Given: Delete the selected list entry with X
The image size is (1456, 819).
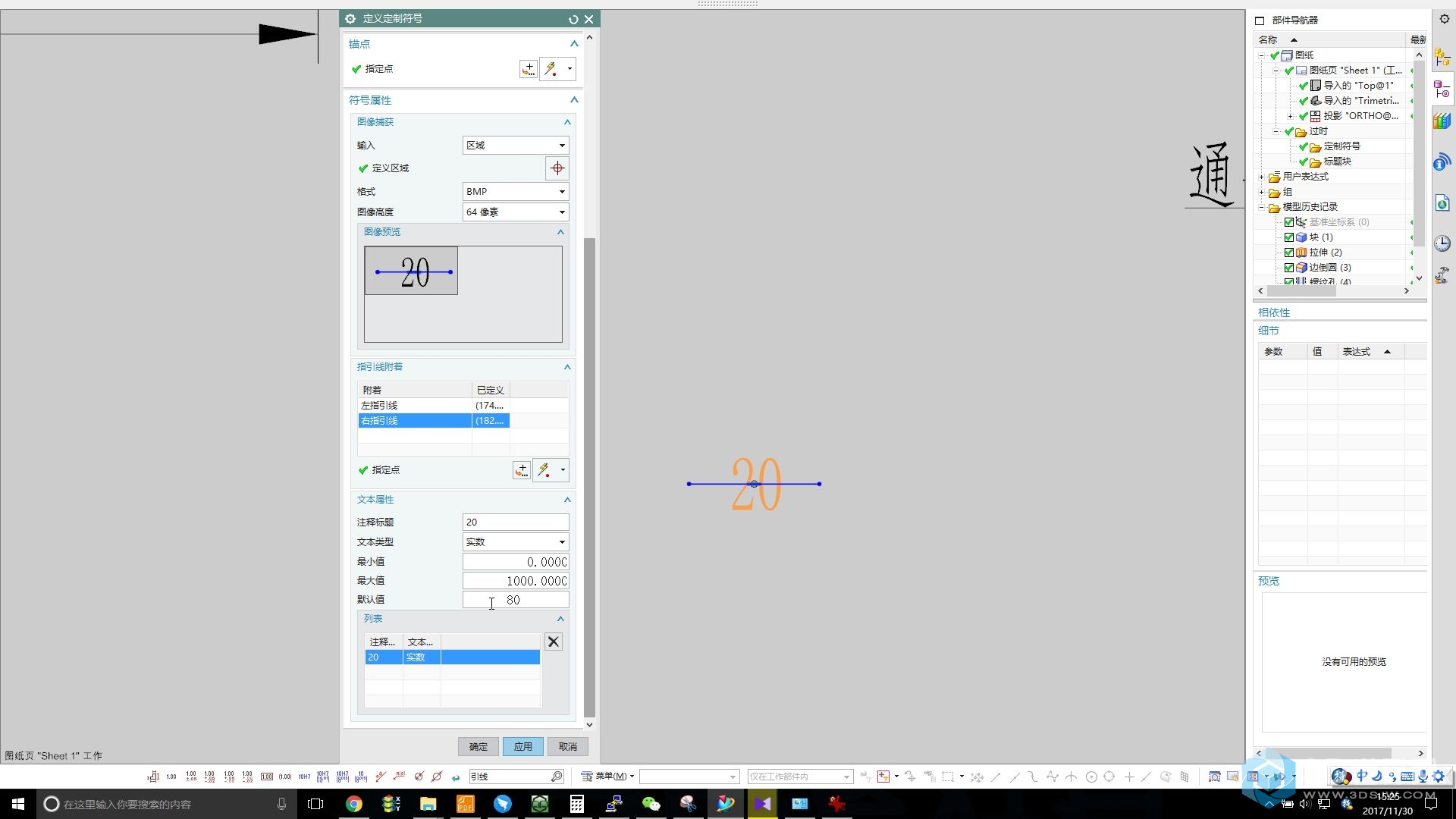Looking at the screenshot, I should click(x=554, y=642).
